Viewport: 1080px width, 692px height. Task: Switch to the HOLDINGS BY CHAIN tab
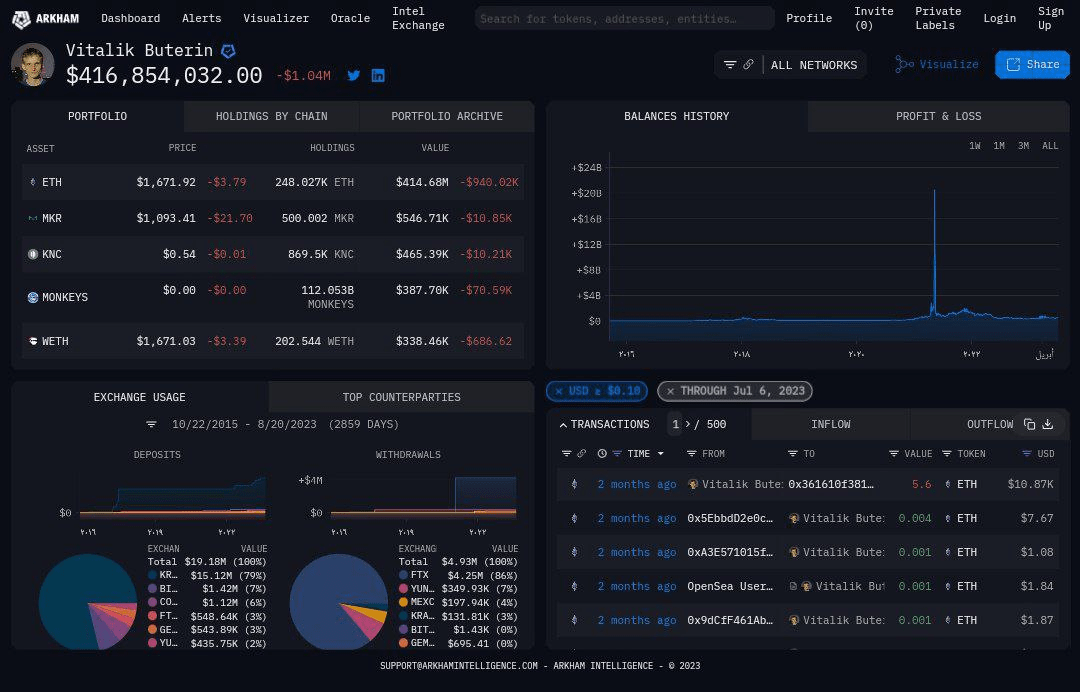[x=271, y=116]
